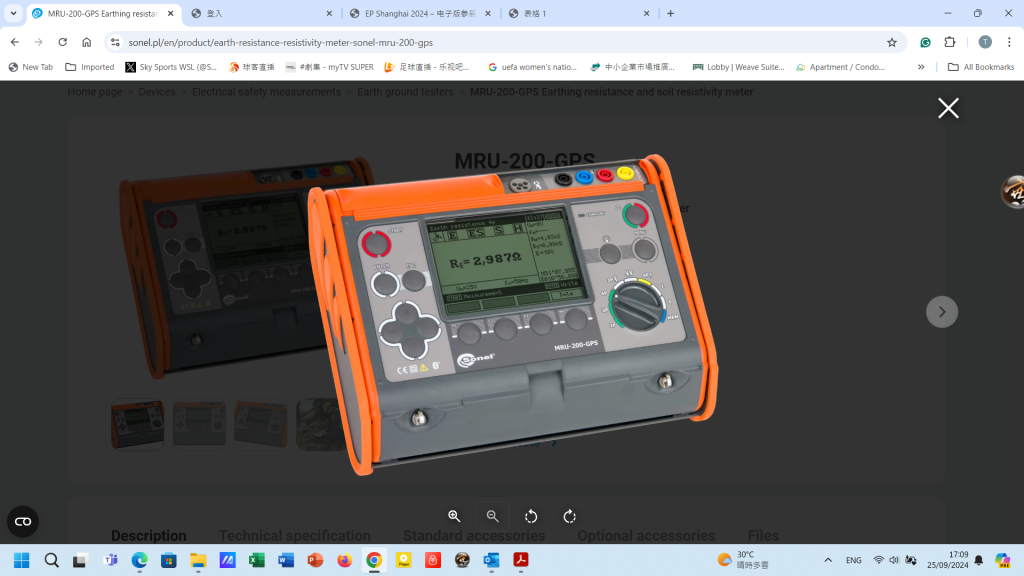The image size is (1024, 576).
Task: Open Firefox from the taskbar
Action: tap(345, 560)
